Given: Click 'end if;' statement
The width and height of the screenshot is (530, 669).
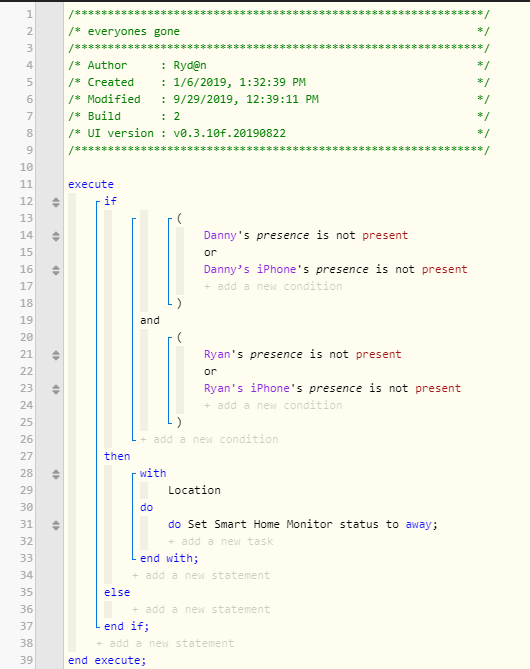Looking at the screenshot, I should click(x=127, y=626).
